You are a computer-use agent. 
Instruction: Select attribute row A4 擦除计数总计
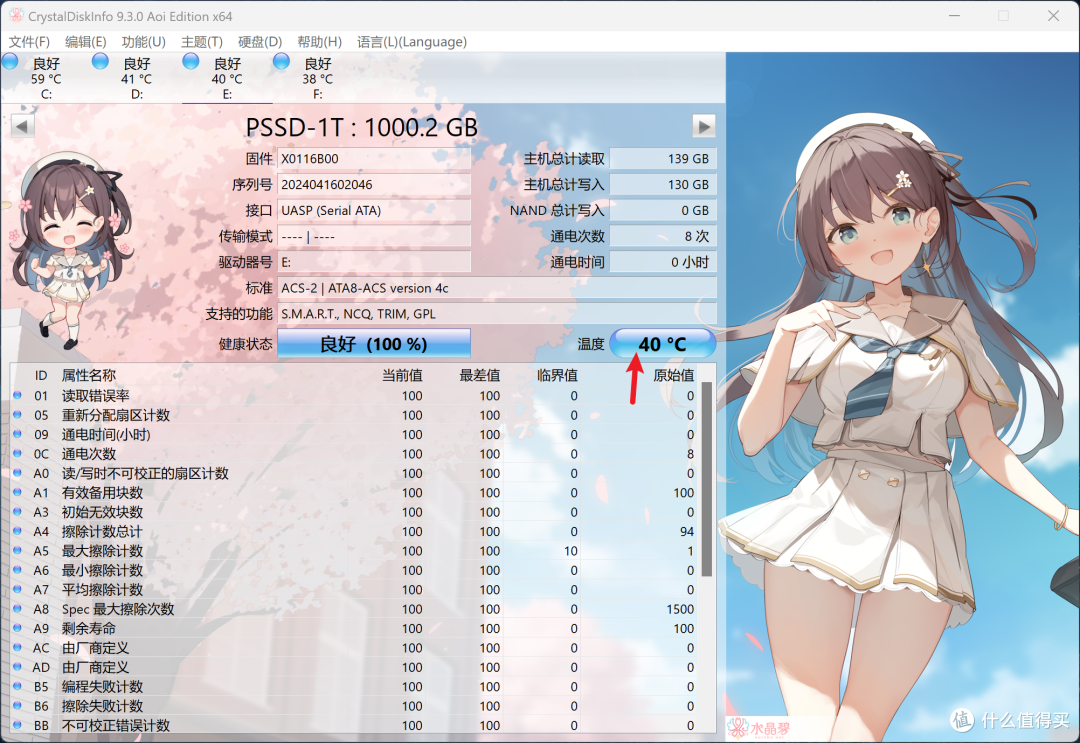click(355, 532)
